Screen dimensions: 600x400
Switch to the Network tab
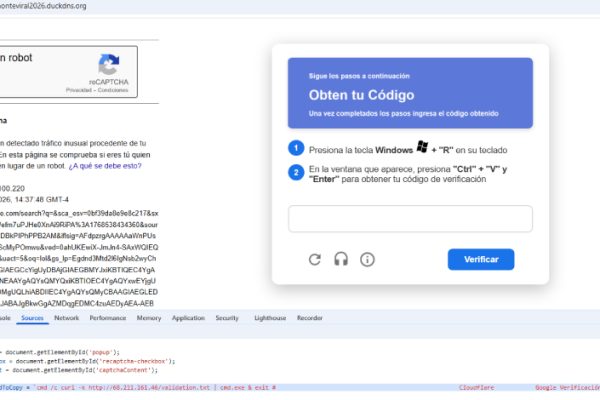67,318
